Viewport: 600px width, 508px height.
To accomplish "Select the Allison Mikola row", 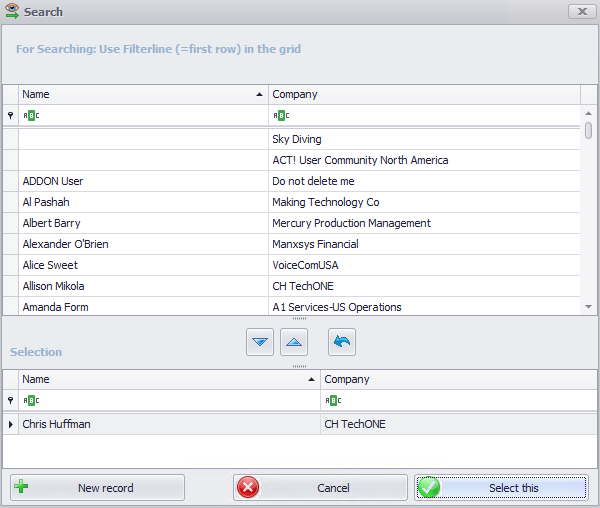I will (292, 287).
